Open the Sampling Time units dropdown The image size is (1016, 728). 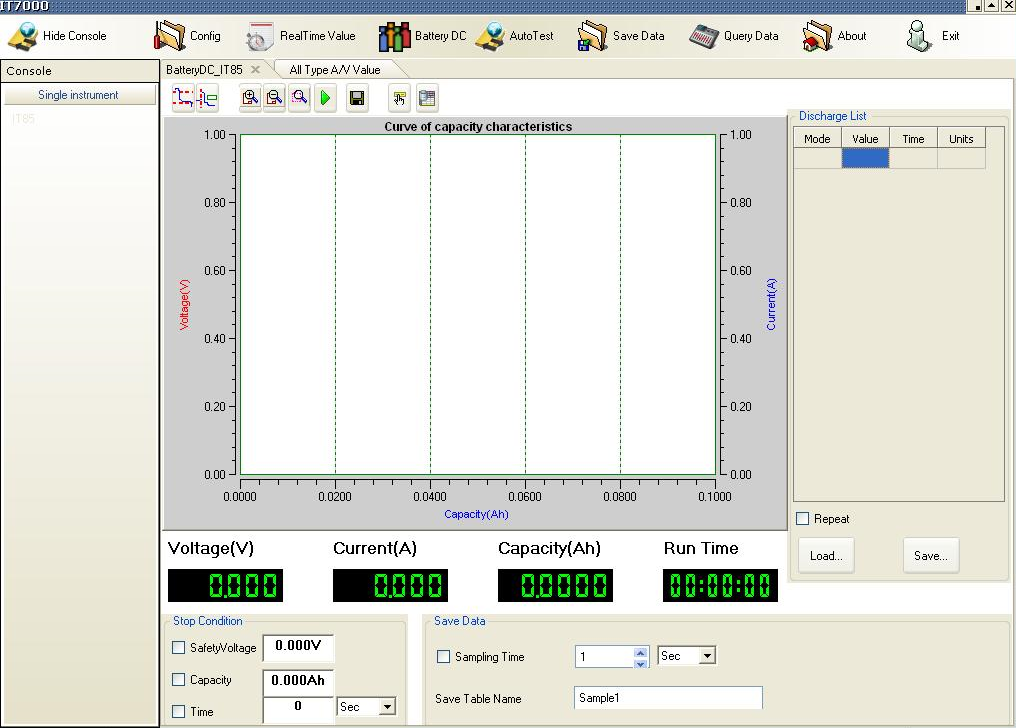click(707, 656)
